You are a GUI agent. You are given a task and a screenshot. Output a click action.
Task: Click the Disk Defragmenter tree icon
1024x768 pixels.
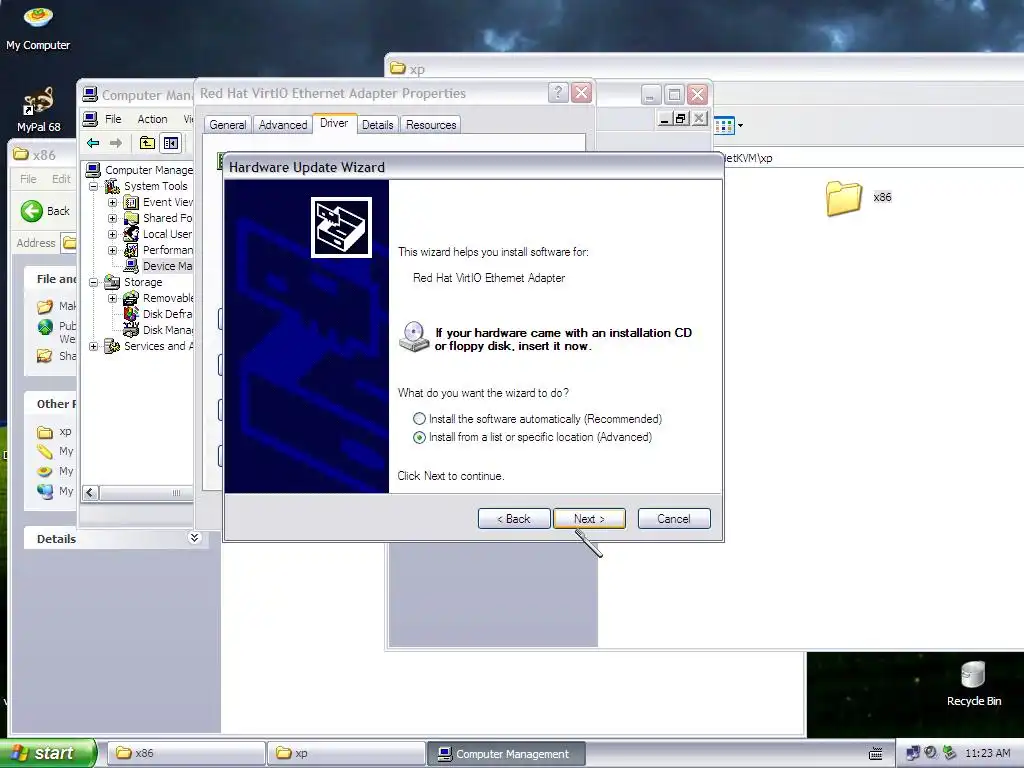[131, 314]
